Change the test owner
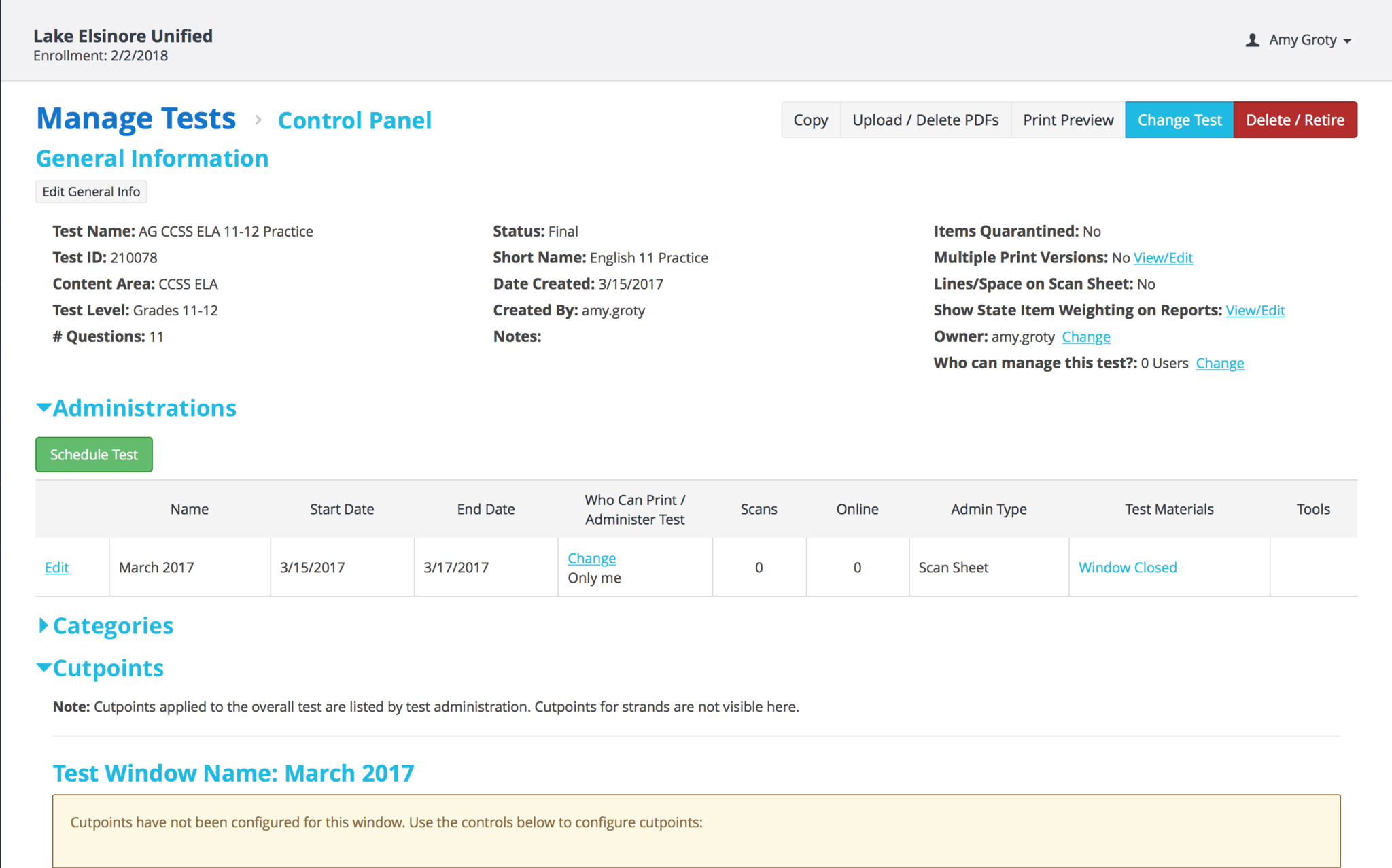Image resolution: width=1392 pixels, height=868 pixels. click(1085, 337)
